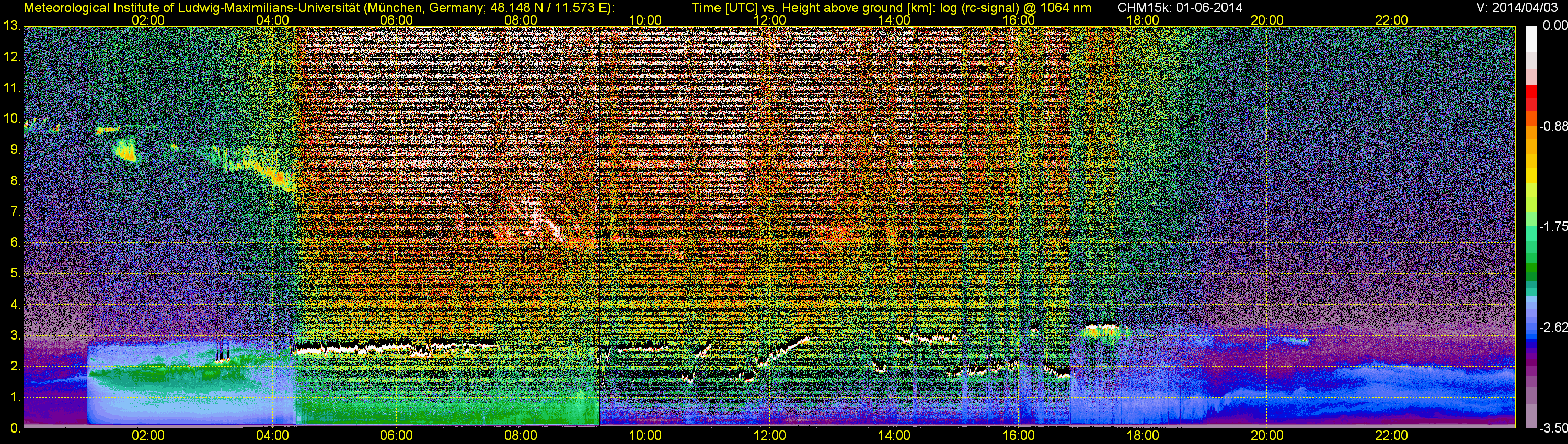Pick the red segment of the color bar
The height and width of the screenshot is (444, 1568).
coord(1531,97)
